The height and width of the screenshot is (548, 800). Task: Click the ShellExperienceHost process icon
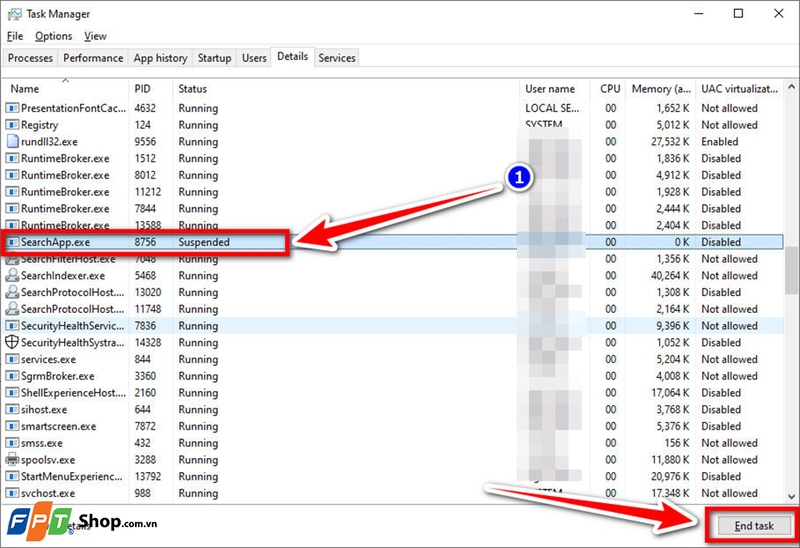click(x=12, y=393)
